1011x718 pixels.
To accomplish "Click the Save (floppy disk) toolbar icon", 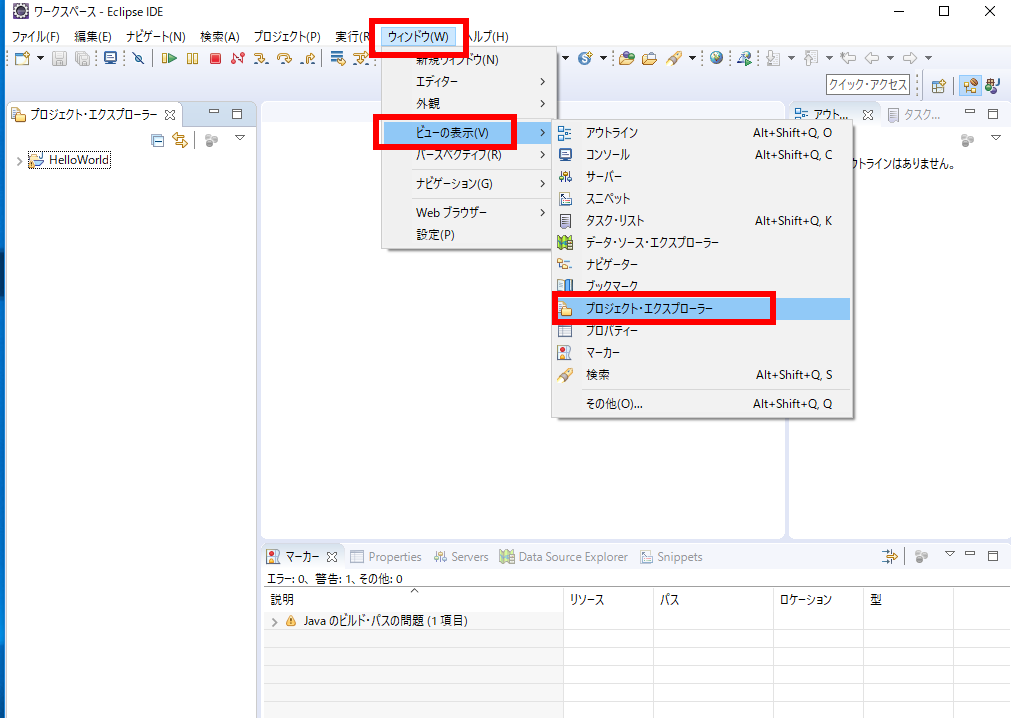I will click(x=59, y=59).
